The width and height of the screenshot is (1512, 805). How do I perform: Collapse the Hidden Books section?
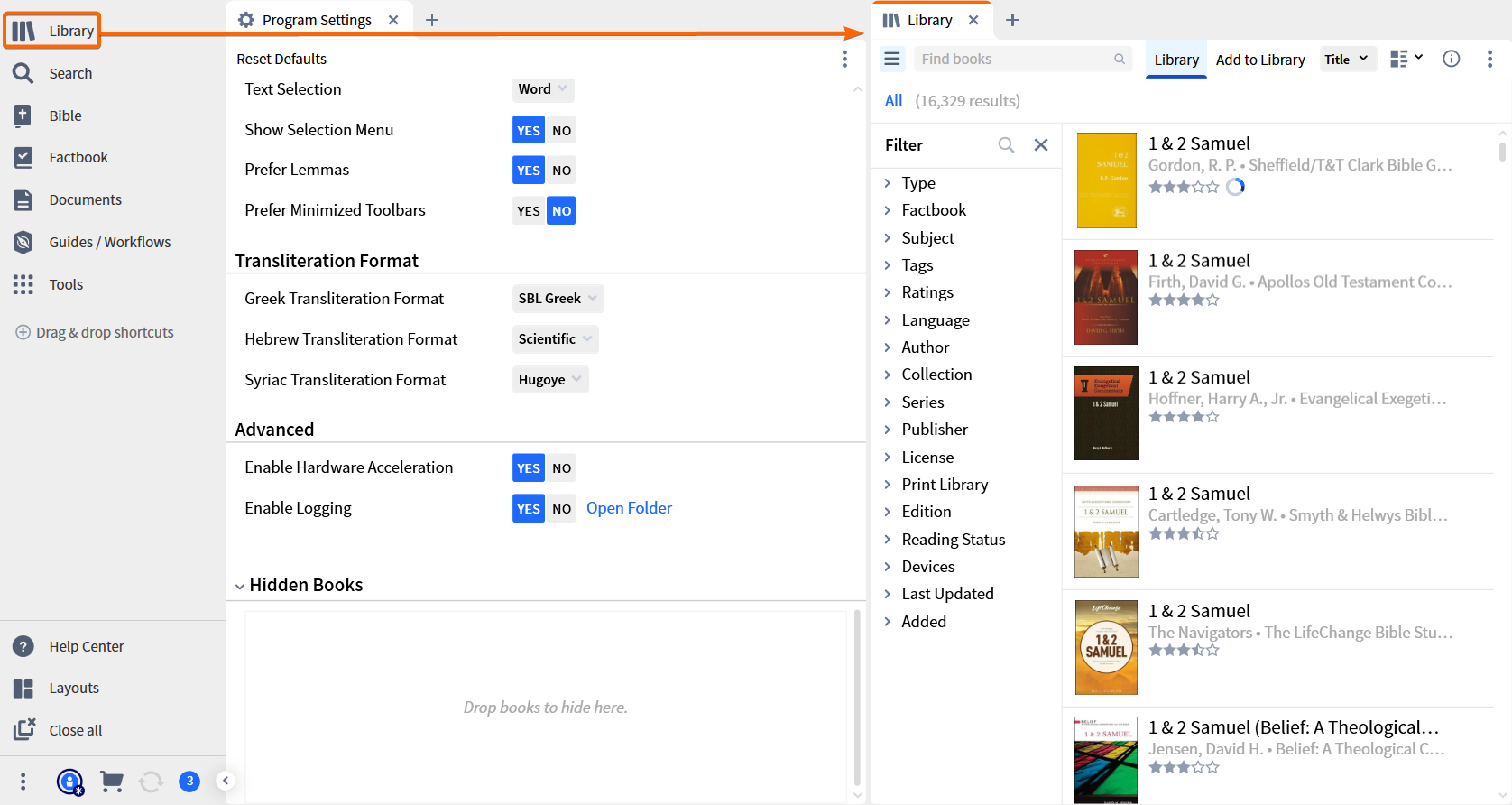click(x=240, y=587)
